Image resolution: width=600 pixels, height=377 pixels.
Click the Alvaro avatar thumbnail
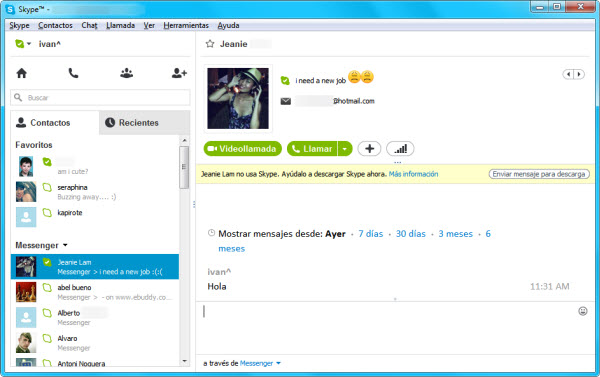click(x=26, y=343)
